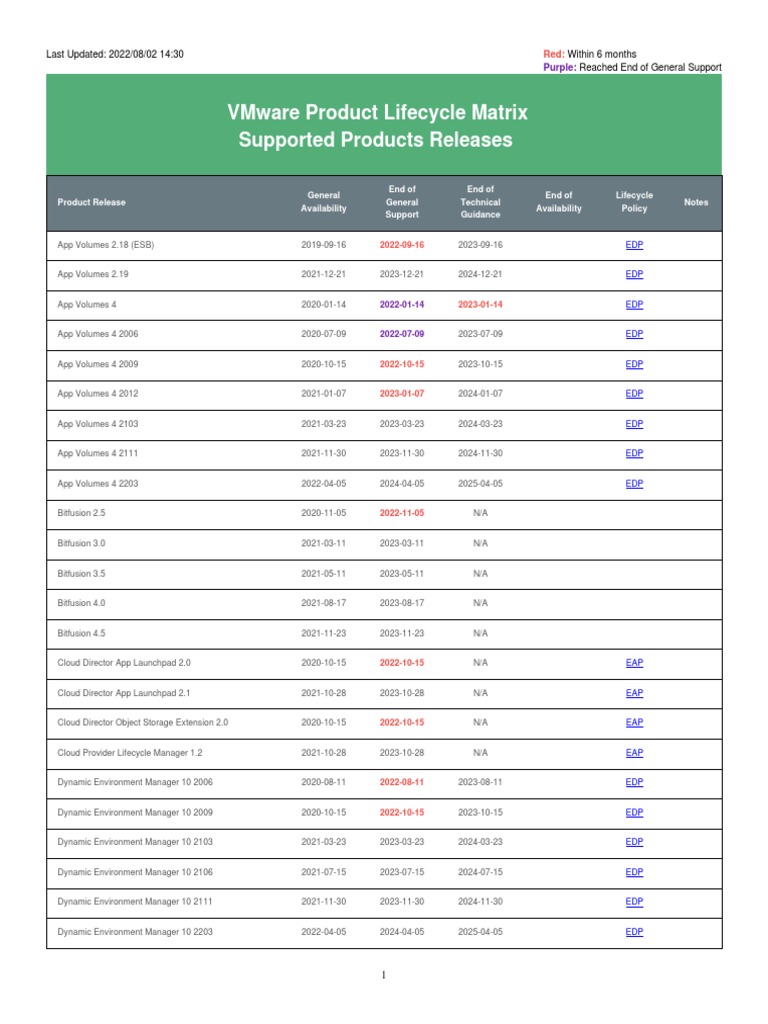Click the End of Technical Guidance column header
768x1024 pixels.
pos(480,202)
